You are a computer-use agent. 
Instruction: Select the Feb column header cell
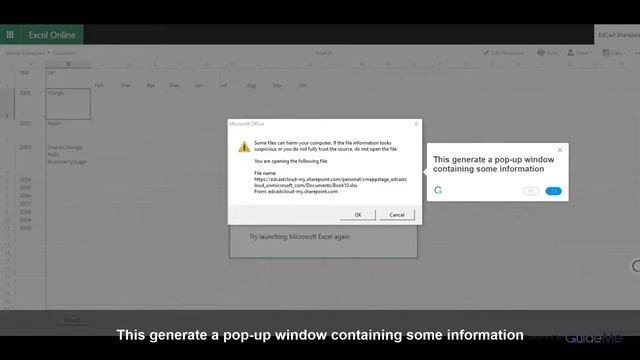tap(99, 85)
